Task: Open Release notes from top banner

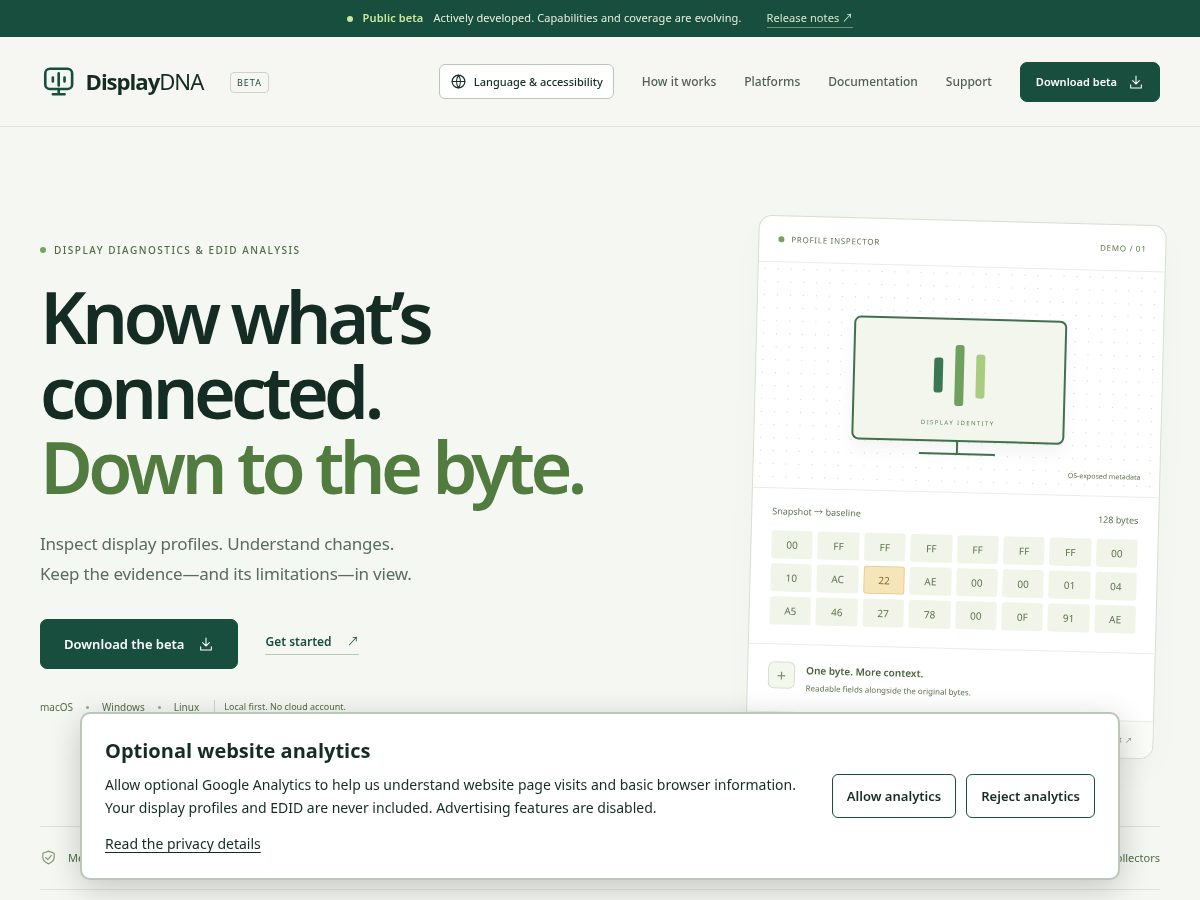Action: pyautogui.click(x=809, y=18)
